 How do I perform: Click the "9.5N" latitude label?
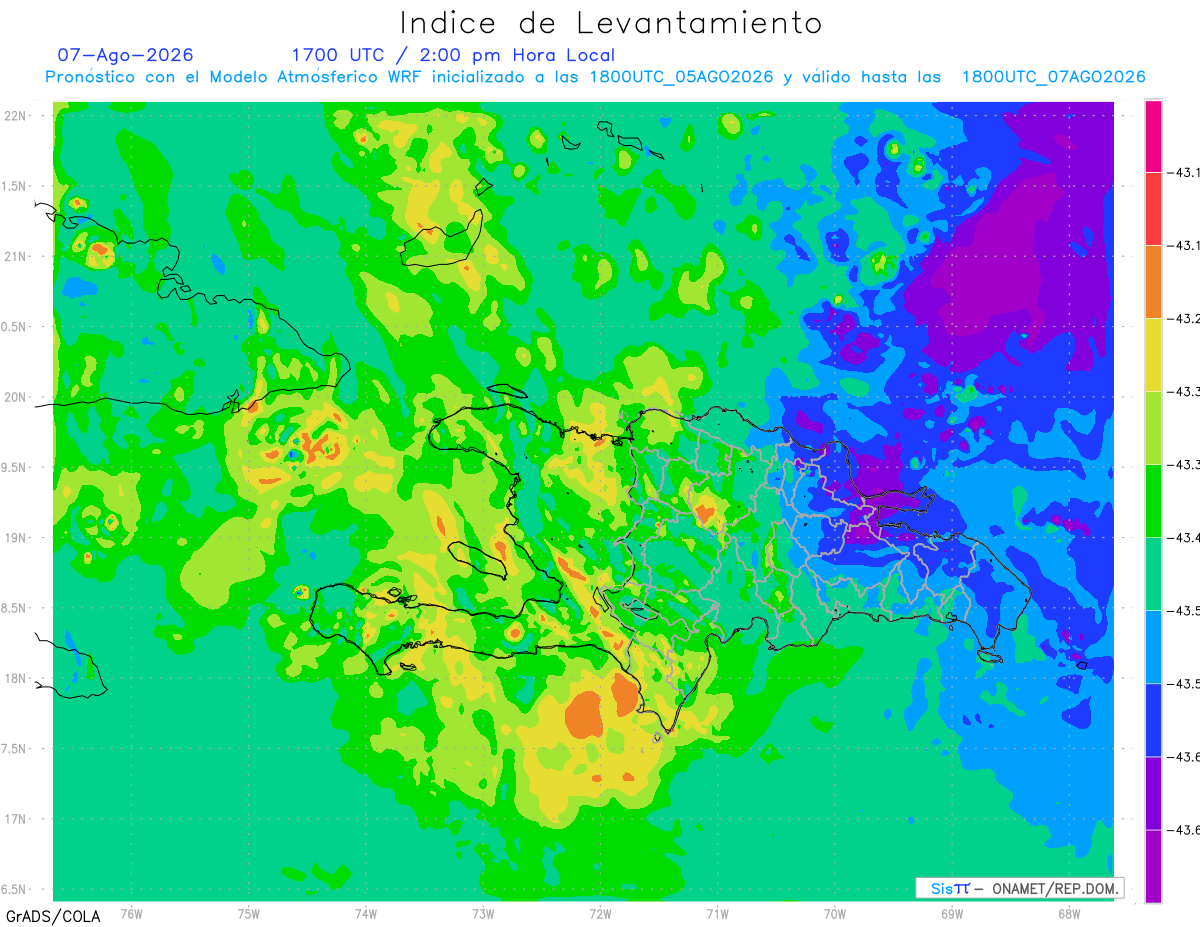click(x=15, y=468)
